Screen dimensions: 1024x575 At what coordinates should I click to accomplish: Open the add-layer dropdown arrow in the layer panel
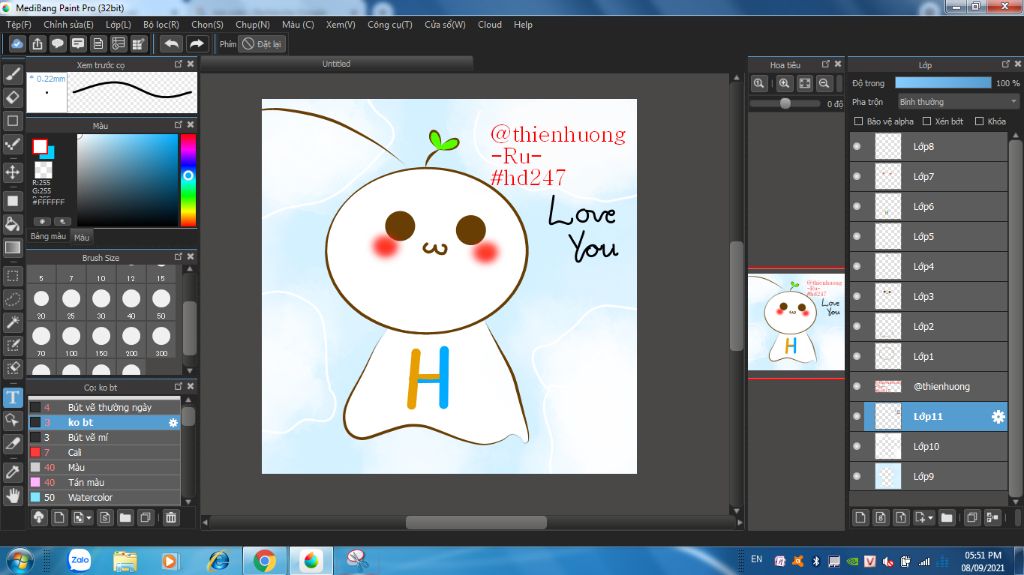930,518
